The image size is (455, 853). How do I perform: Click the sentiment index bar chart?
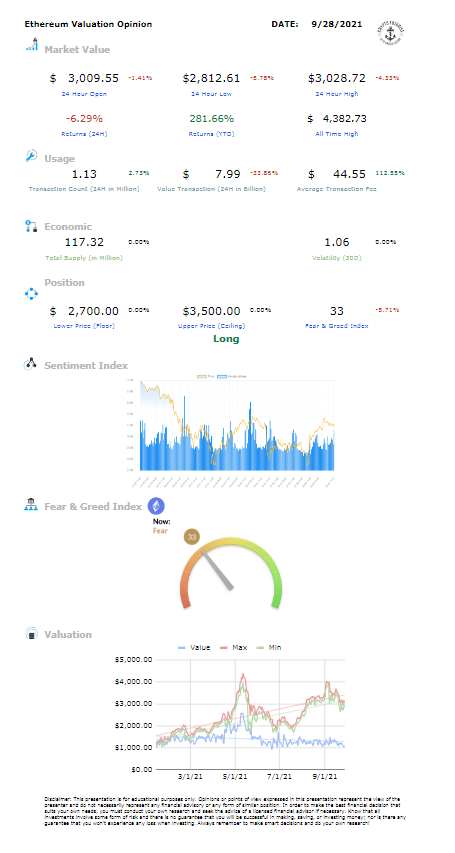[x=237, y=426]
